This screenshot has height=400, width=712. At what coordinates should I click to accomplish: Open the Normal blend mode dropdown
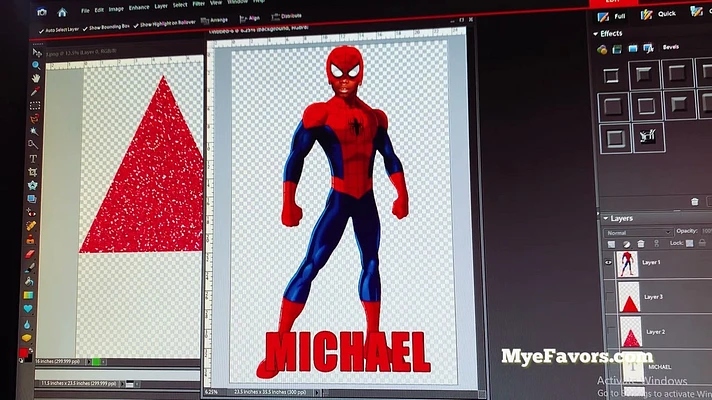pyautogui.click(x=638, y=232)
